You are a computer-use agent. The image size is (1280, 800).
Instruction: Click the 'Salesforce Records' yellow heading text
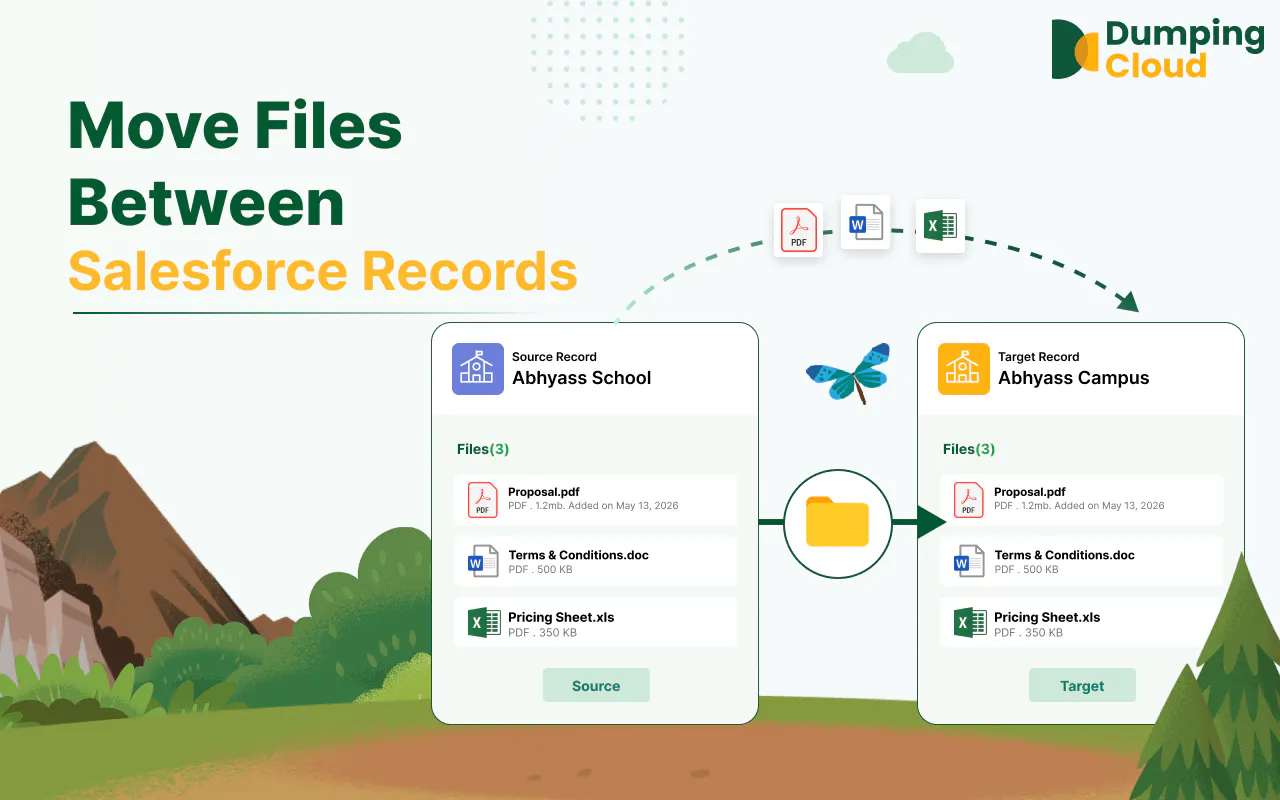point(323,270)
